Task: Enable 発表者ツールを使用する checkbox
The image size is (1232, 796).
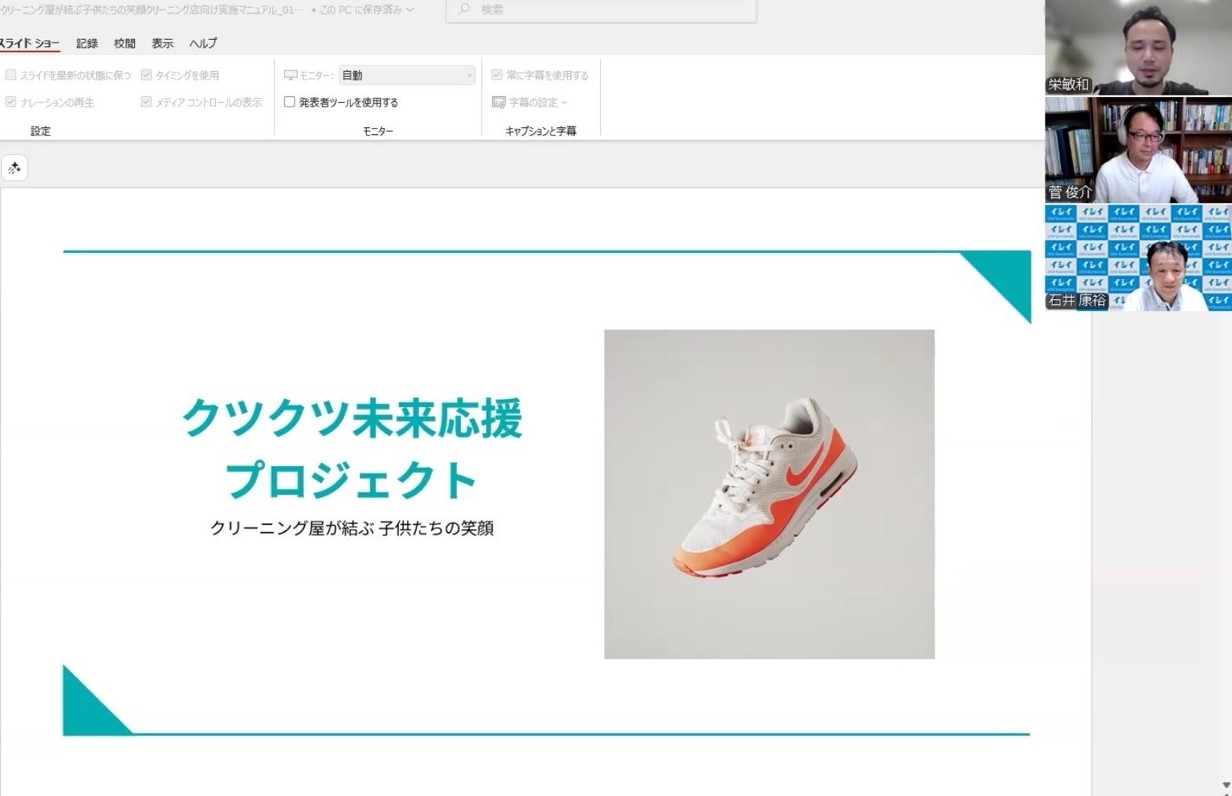Action: pyautogui.click(x=290, y=102)
